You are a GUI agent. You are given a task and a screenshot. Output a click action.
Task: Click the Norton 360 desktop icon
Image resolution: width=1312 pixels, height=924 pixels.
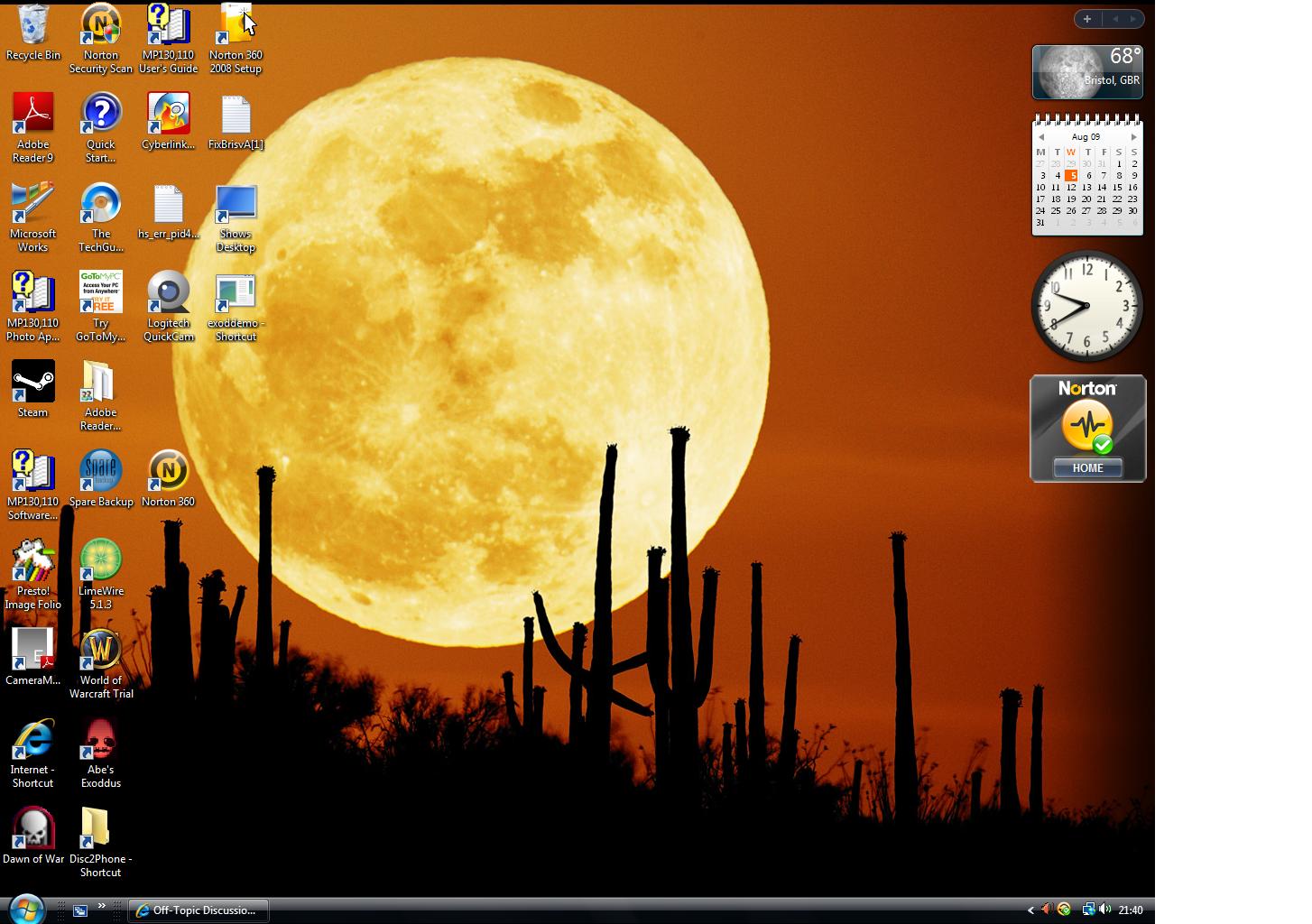tap(168, 472)
